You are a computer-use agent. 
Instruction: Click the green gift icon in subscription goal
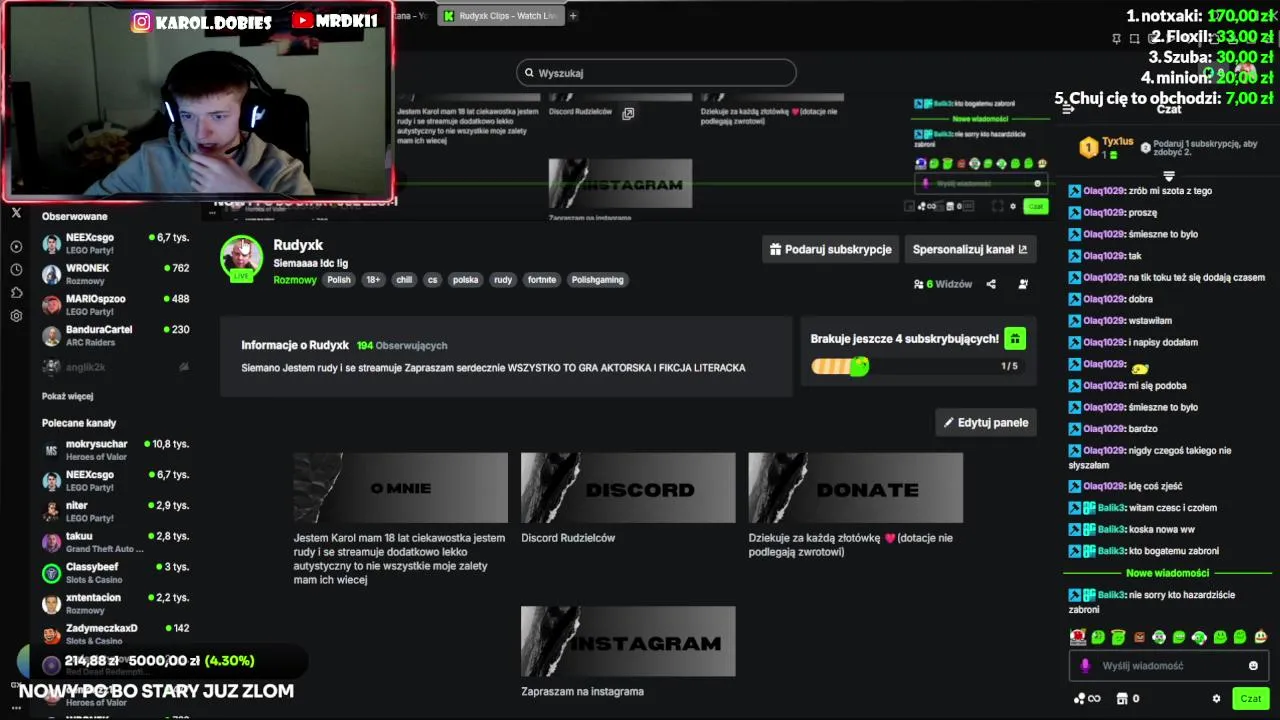(x=1014, y=339)
